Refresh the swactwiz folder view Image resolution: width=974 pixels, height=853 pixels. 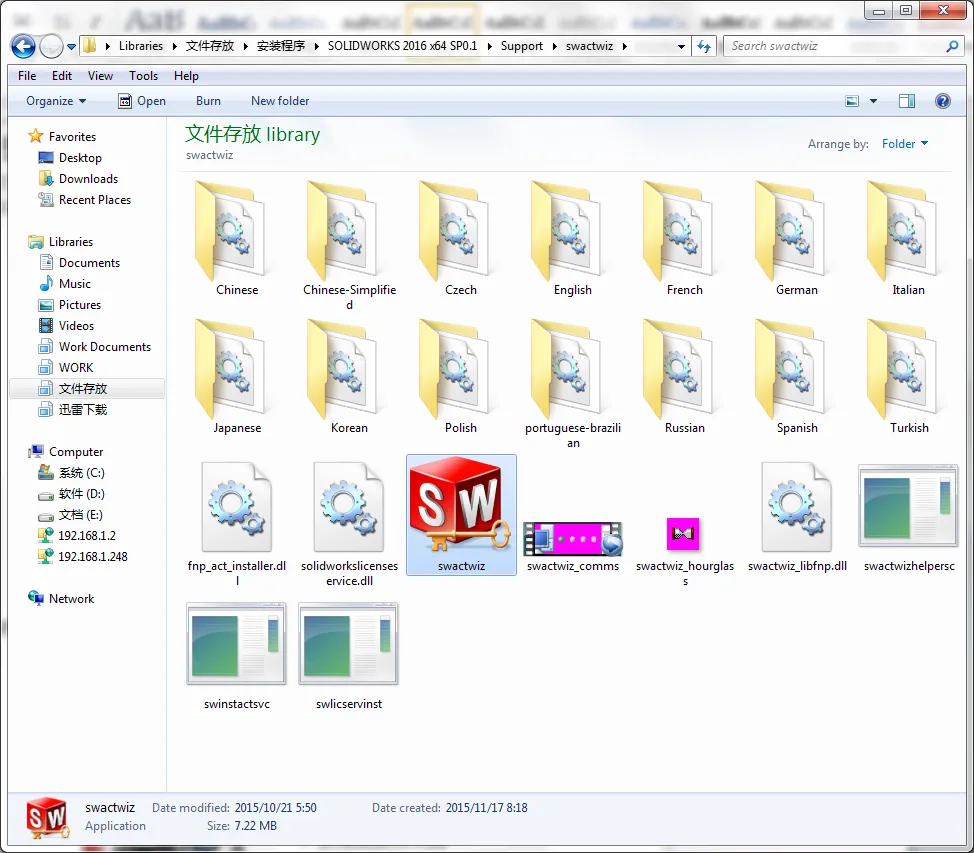click(x=704, y=46)
